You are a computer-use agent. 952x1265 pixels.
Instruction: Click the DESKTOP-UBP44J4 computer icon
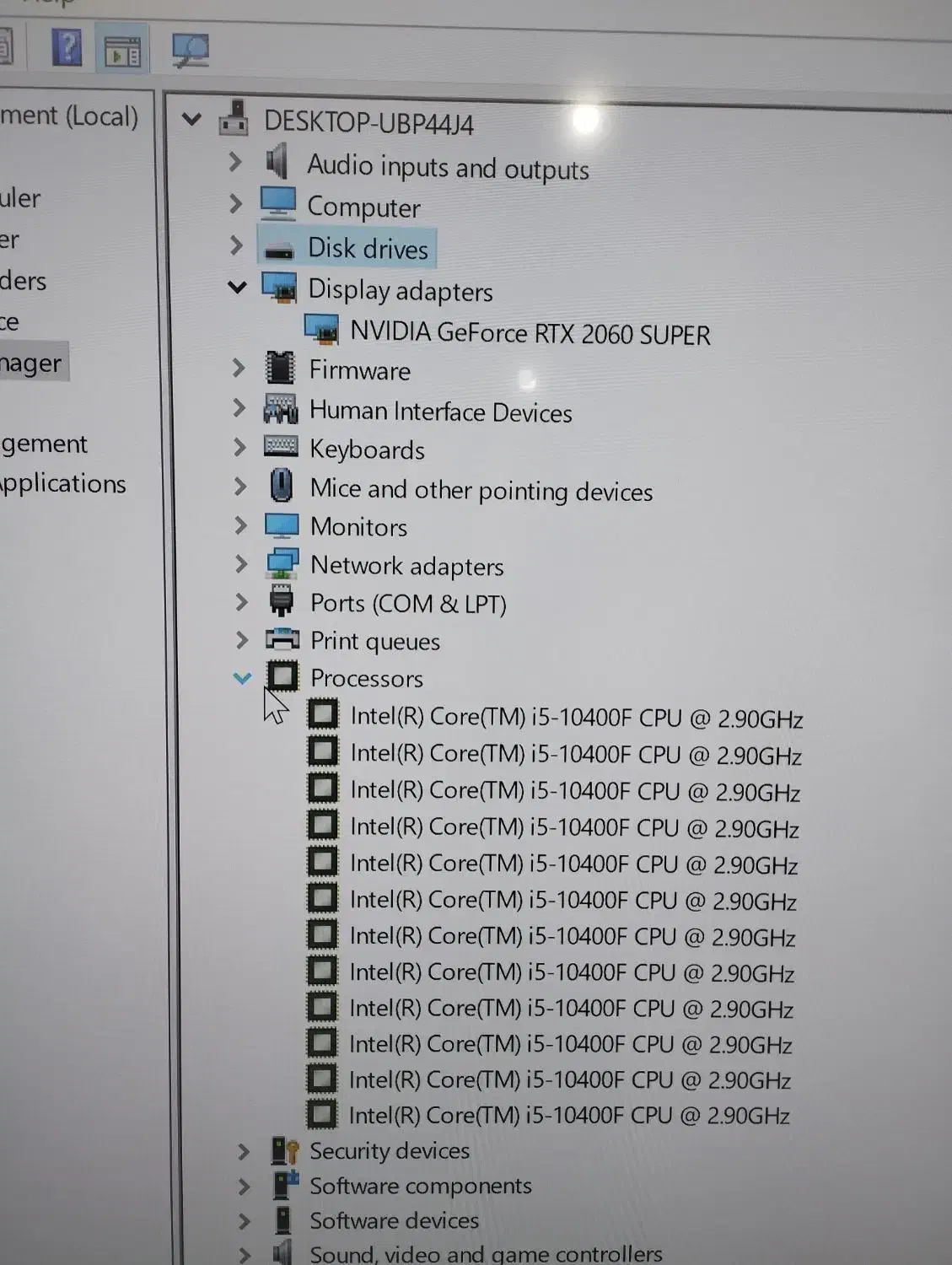tap(234, 120)
